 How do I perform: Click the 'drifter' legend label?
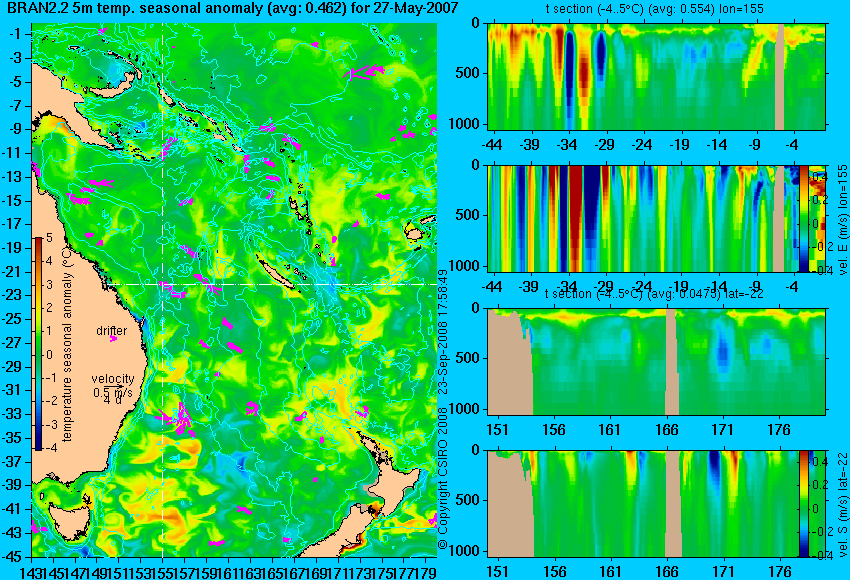click(x=112, y=331)
